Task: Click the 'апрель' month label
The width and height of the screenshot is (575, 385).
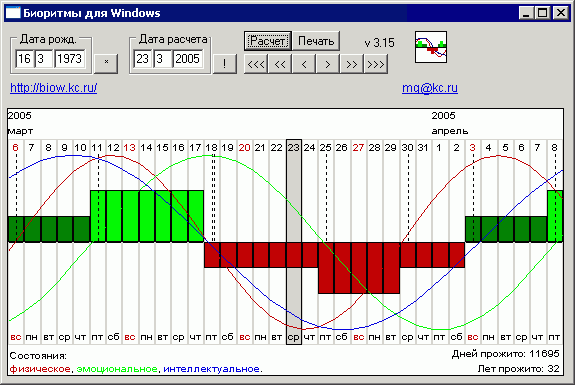Action: (x=450, y=131)
